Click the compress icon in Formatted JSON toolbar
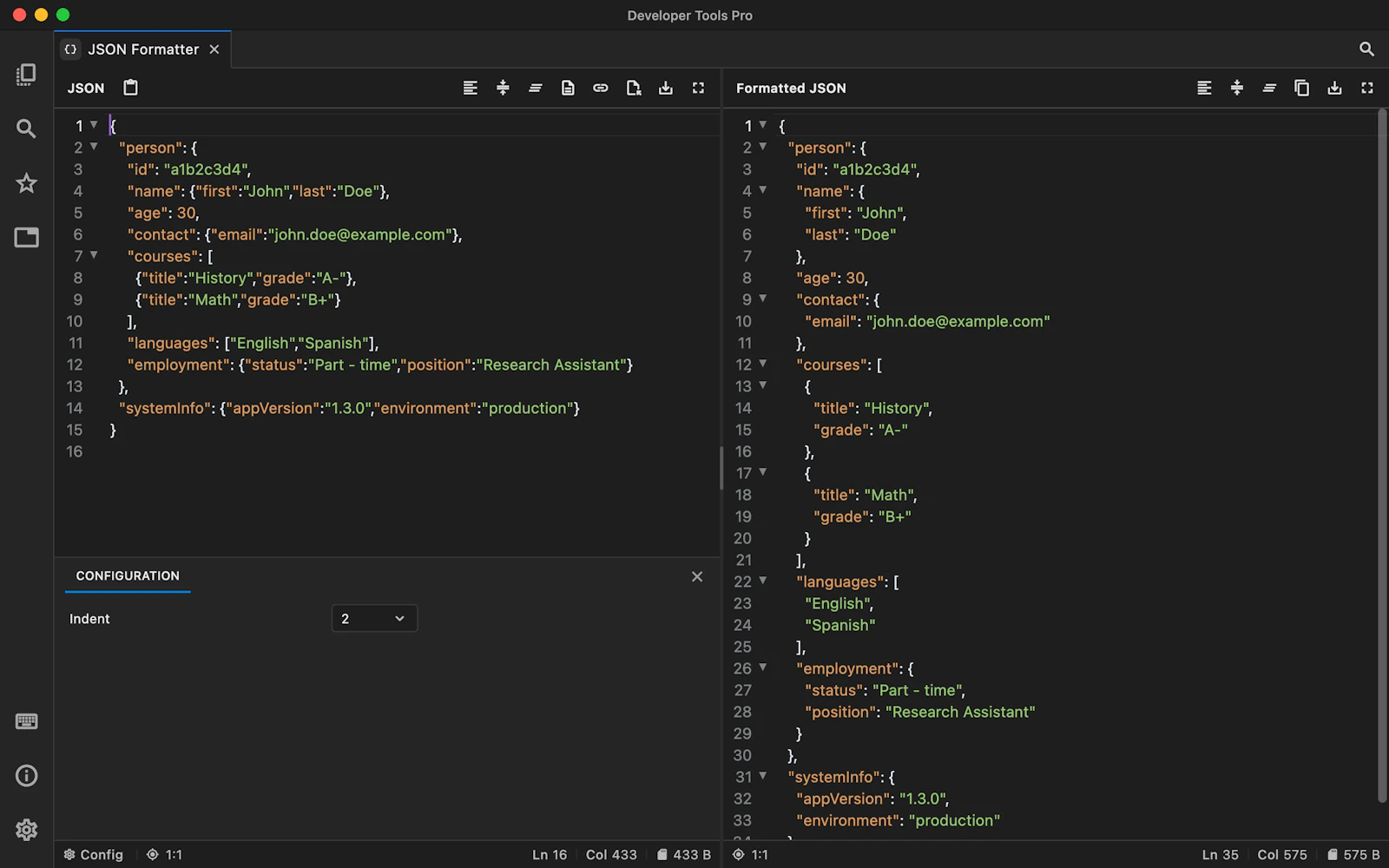The width and height of the screenshot is (1389, 868). coord(1237,88)
